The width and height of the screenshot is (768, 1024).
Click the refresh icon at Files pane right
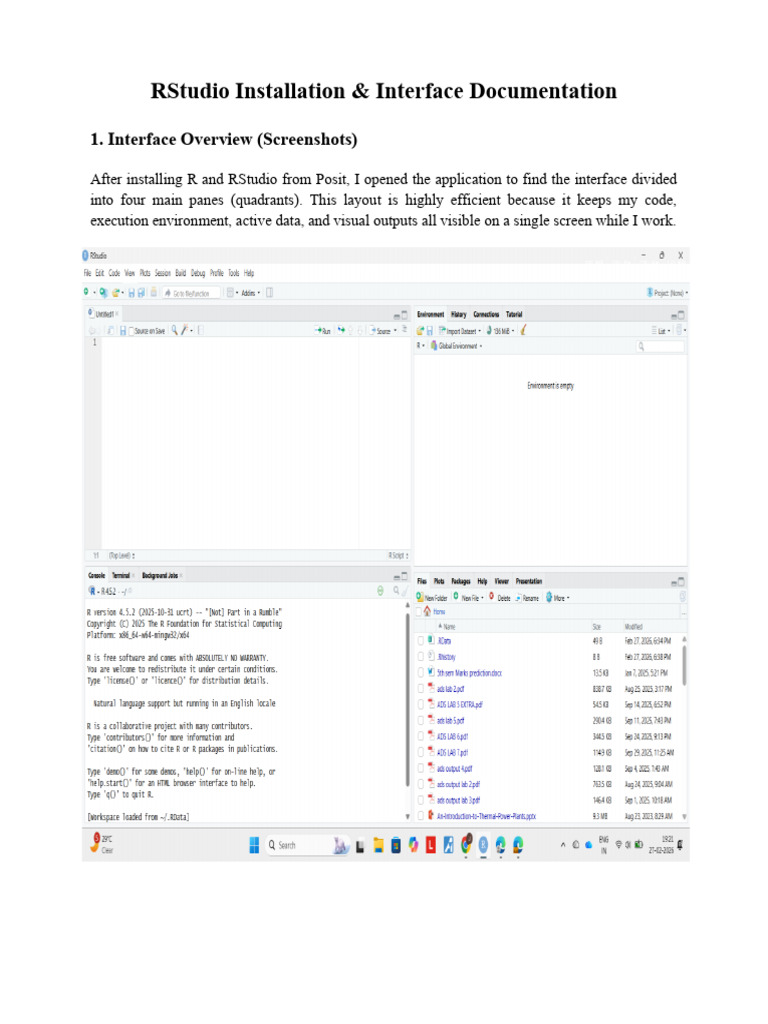pos(683,596)
